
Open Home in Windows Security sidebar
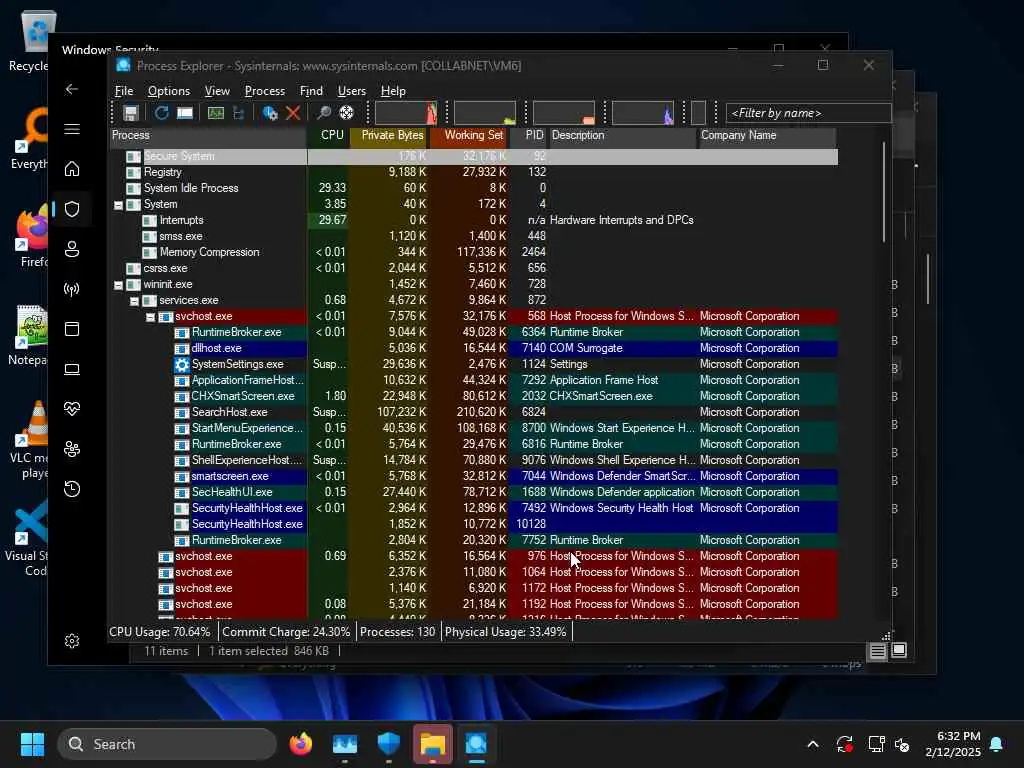point(72,169)
